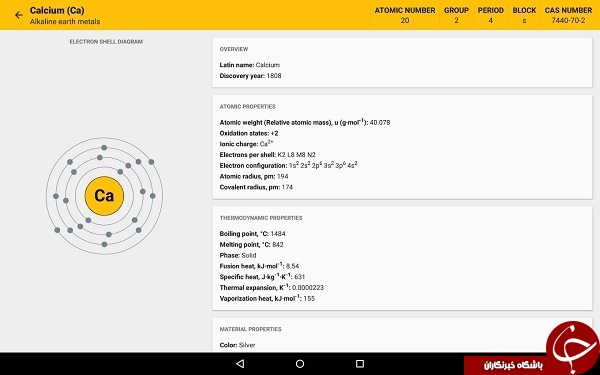The image size is (600, 375).
Task: Select the Latin name: Calcium row
Action: tap(249, 65)
